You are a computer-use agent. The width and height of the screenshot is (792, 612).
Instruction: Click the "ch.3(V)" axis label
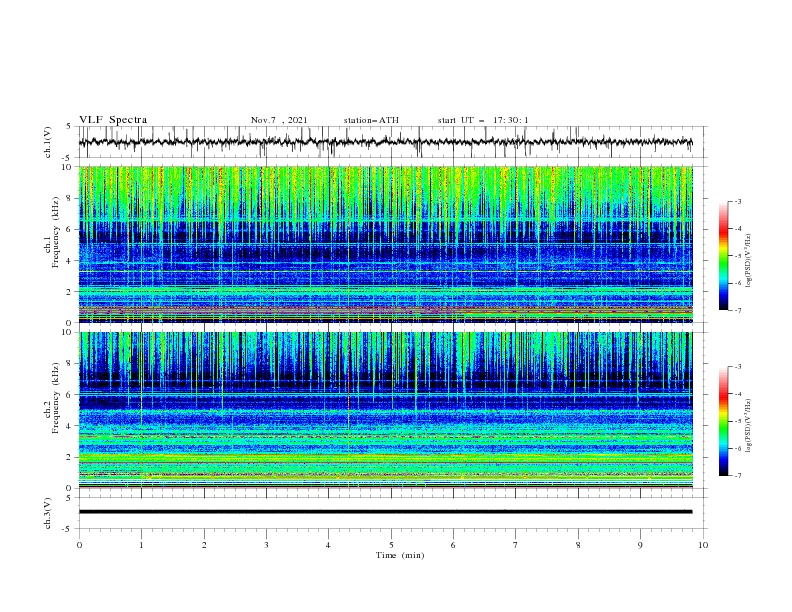[x=48, y=513]
